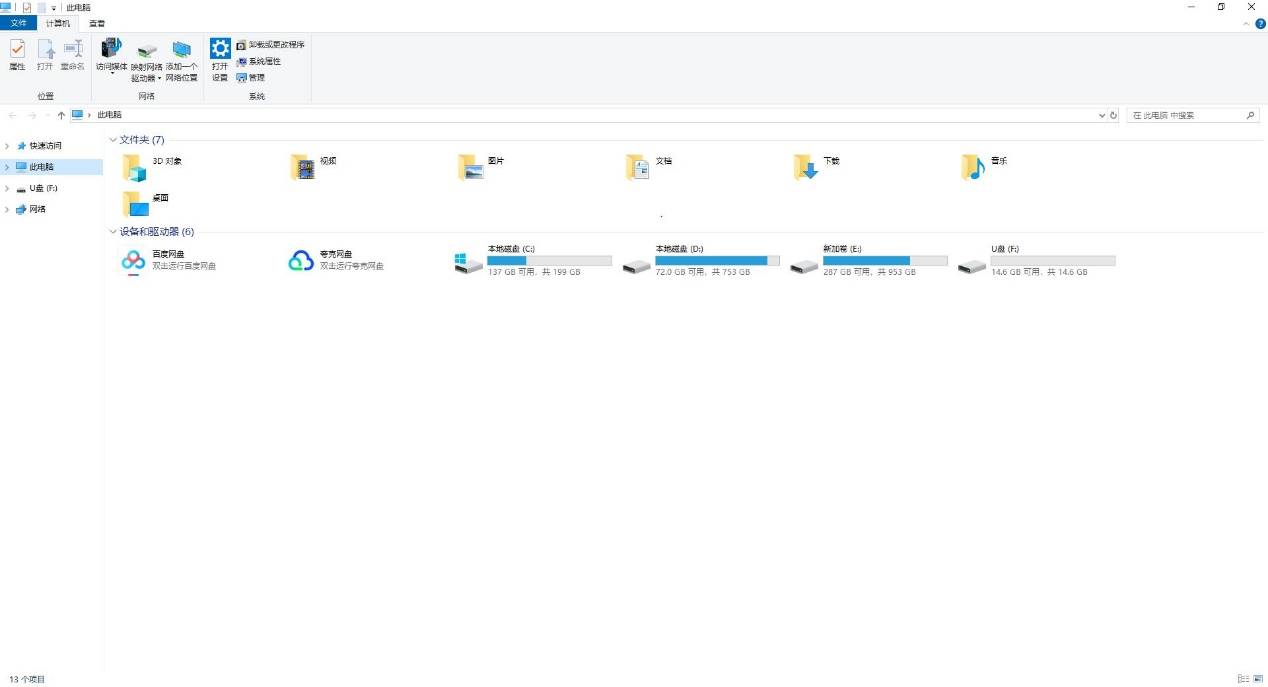
Task: Open 打开设置 gear icon
Action: (220, 60)
